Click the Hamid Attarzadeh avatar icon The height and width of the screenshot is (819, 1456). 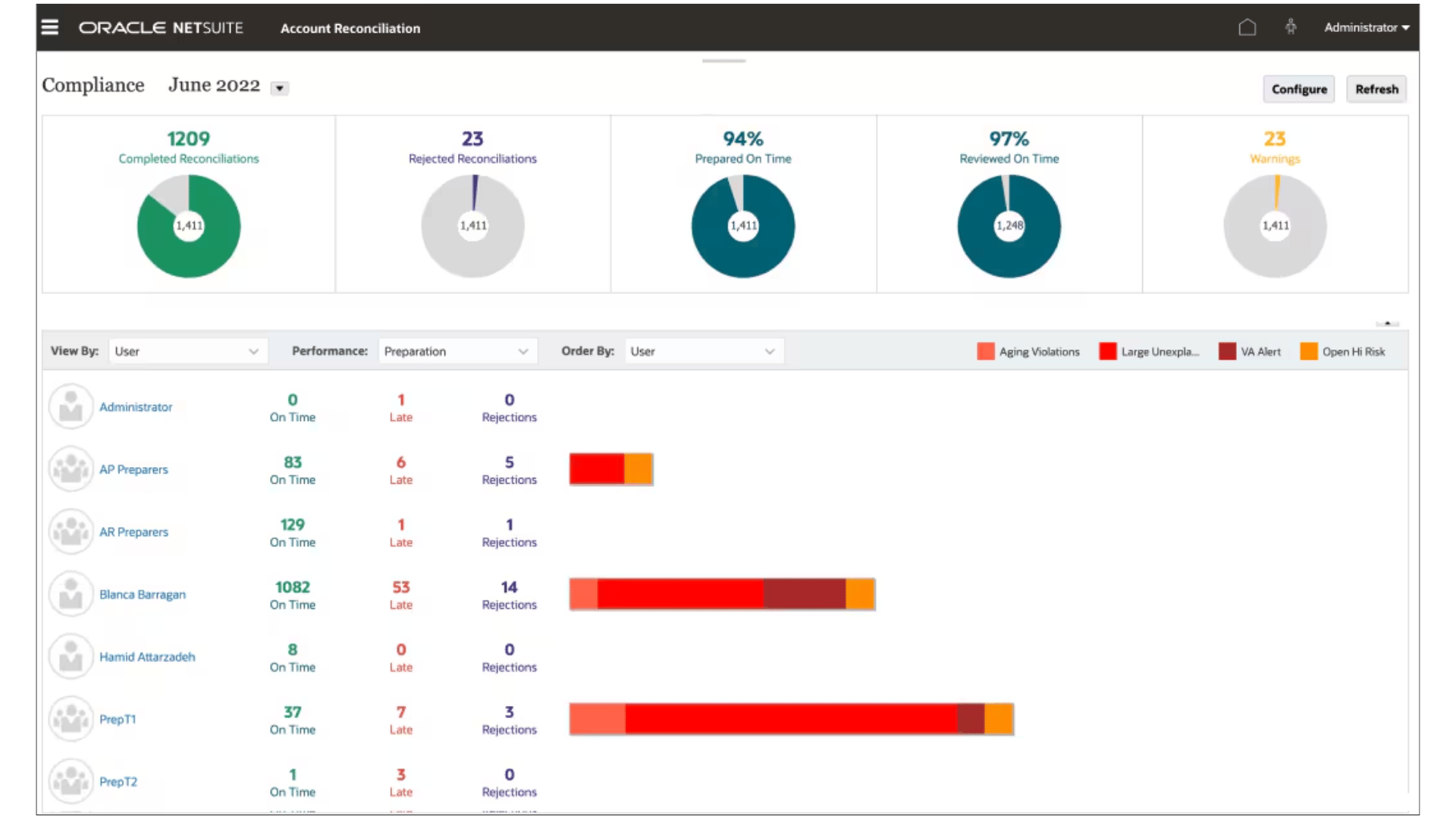(x=71, y=657)
